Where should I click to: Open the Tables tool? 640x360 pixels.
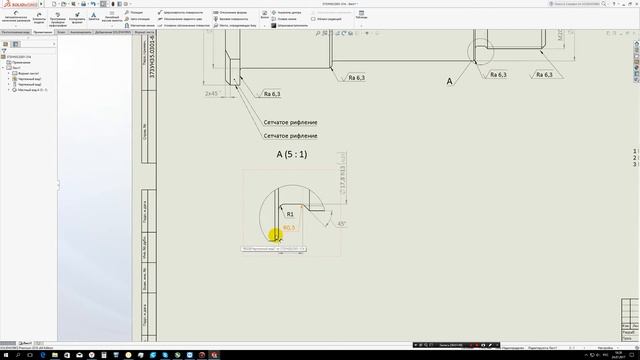point(361,15)
